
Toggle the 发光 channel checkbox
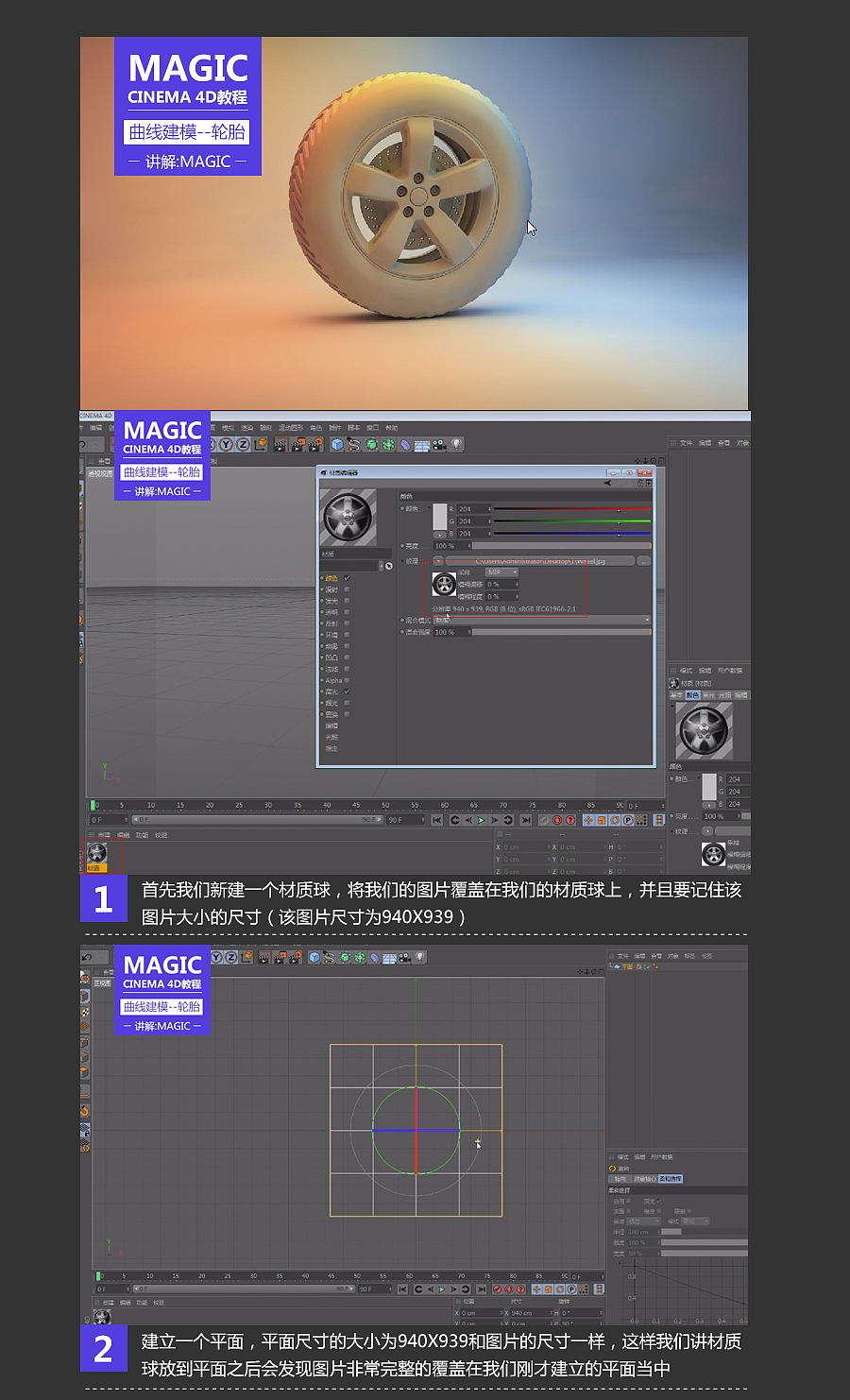tap(347, 600)
